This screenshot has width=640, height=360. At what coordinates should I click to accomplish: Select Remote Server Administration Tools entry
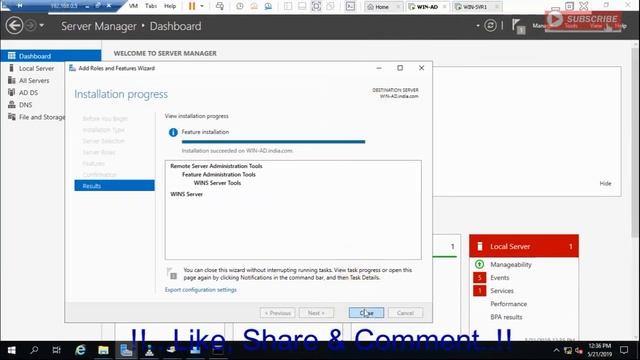click(x=216, y=166)
